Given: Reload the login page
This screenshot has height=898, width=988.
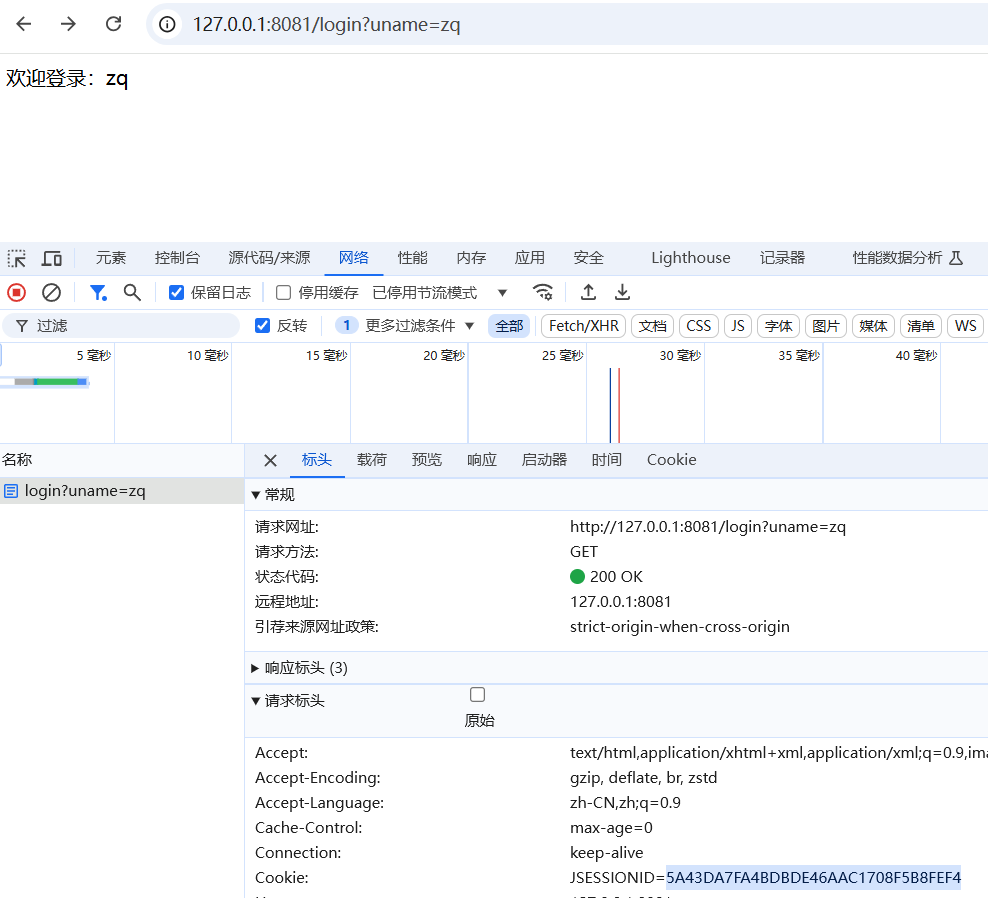Looking at the screenshot, I should tap(113, 24).
